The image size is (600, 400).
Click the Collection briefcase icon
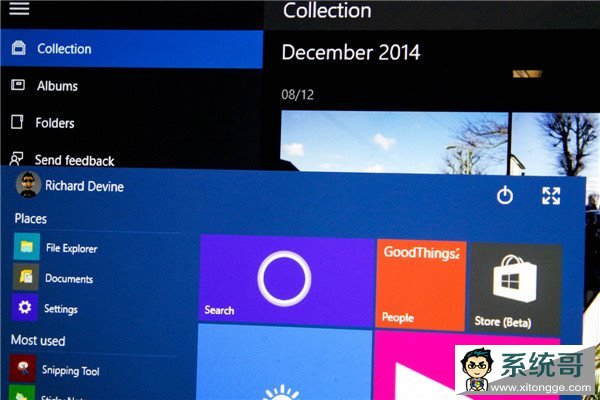point(18,48)
